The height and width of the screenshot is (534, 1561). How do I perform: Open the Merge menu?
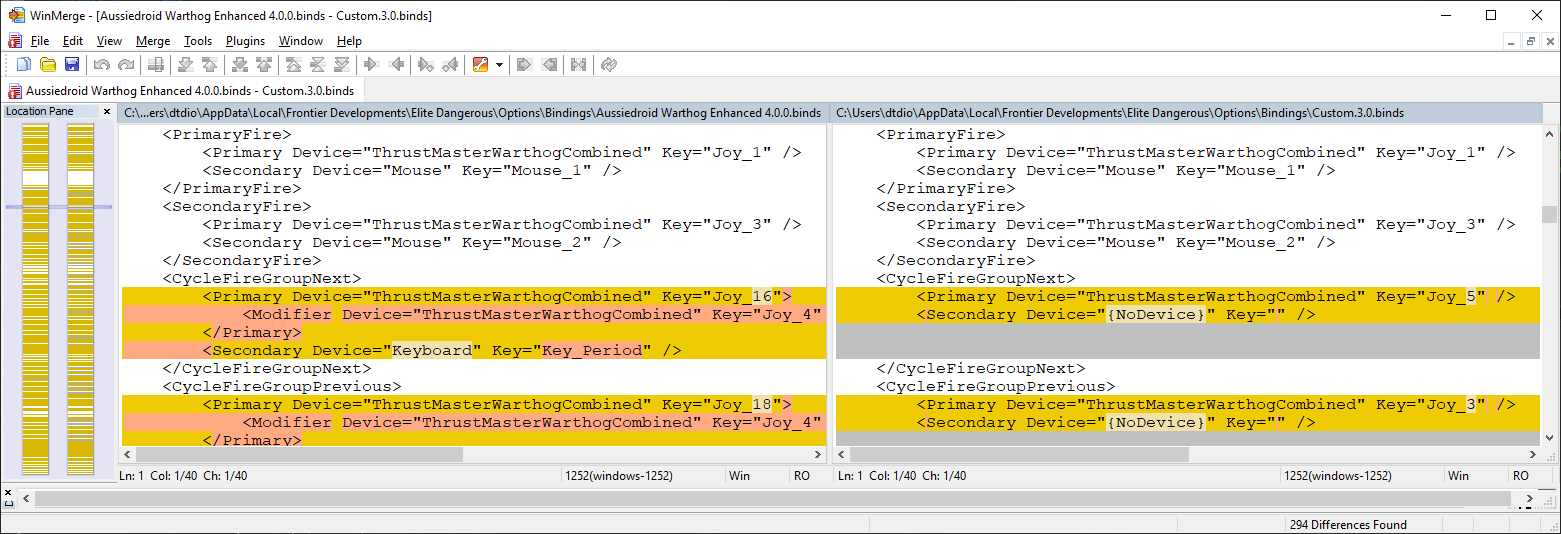pos(153,41)
